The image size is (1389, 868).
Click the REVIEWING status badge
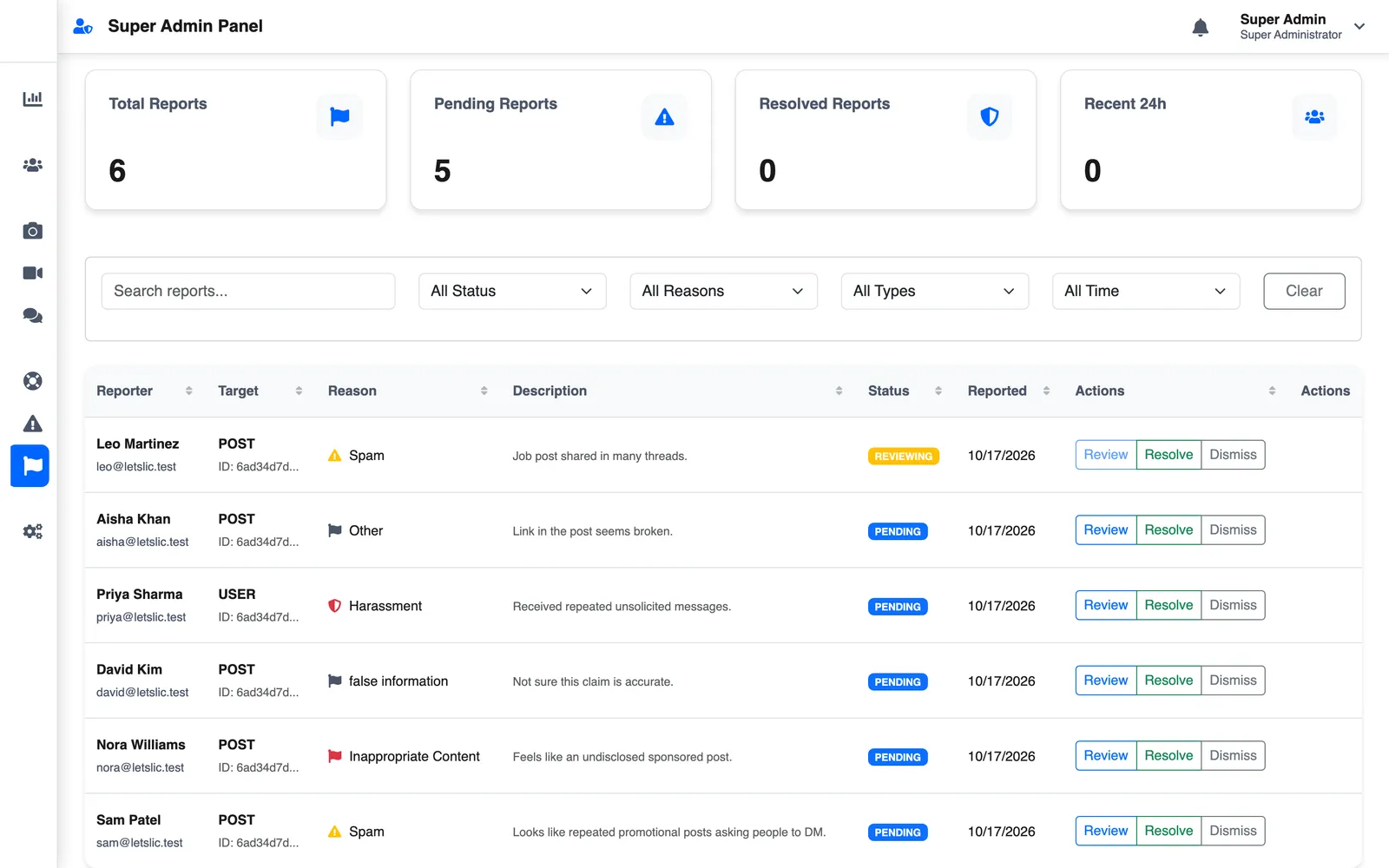pos(903,457)
